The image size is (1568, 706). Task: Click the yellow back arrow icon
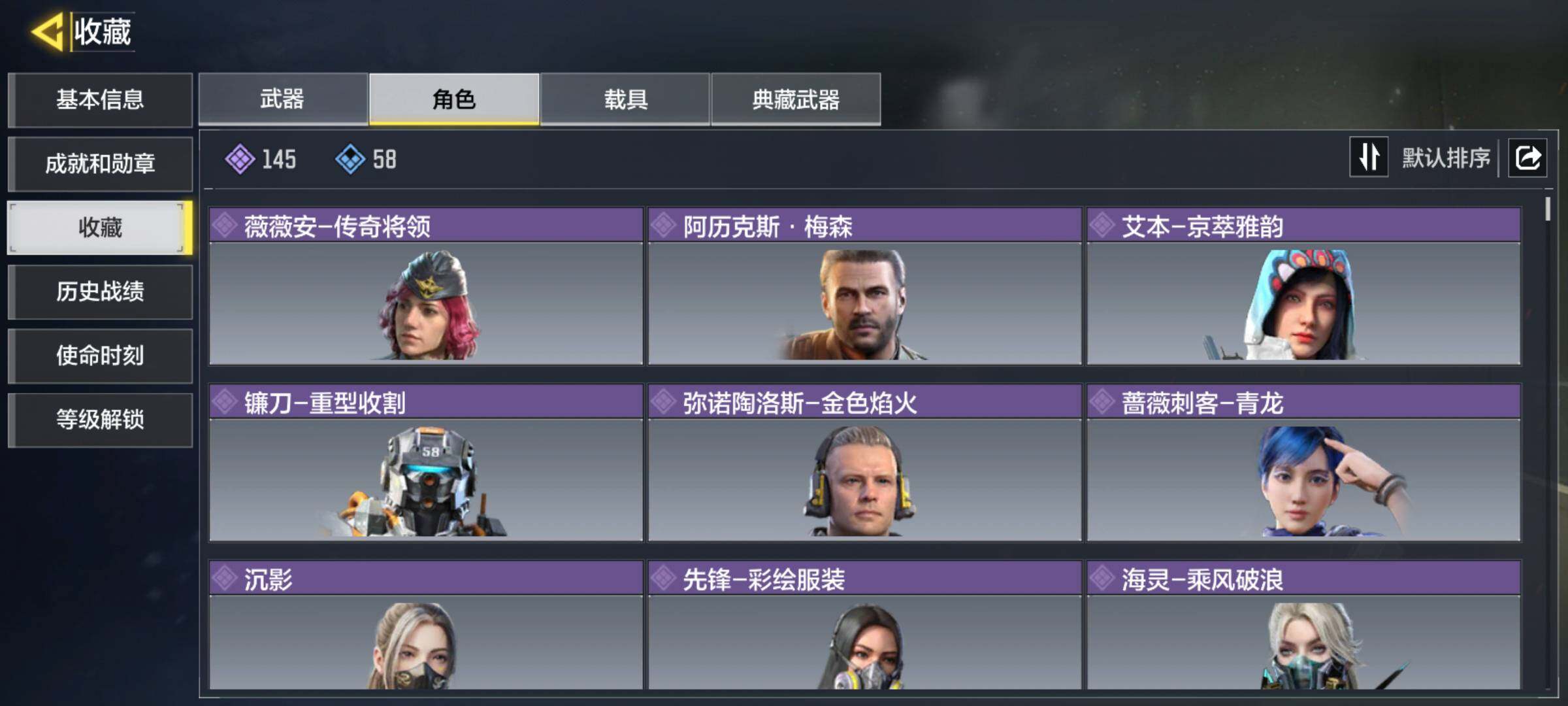tap(47, 31)
